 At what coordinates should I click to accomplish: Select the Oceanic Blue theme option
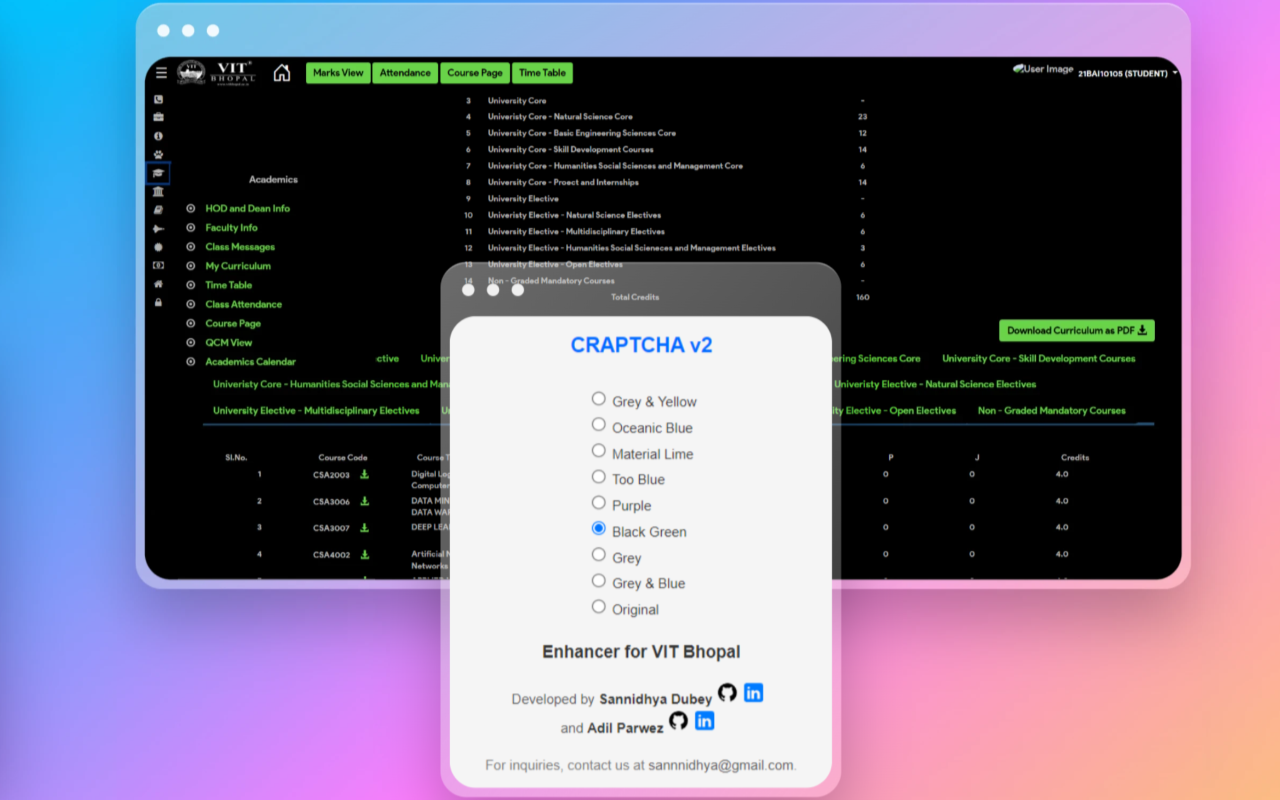(x=598, y=427)
